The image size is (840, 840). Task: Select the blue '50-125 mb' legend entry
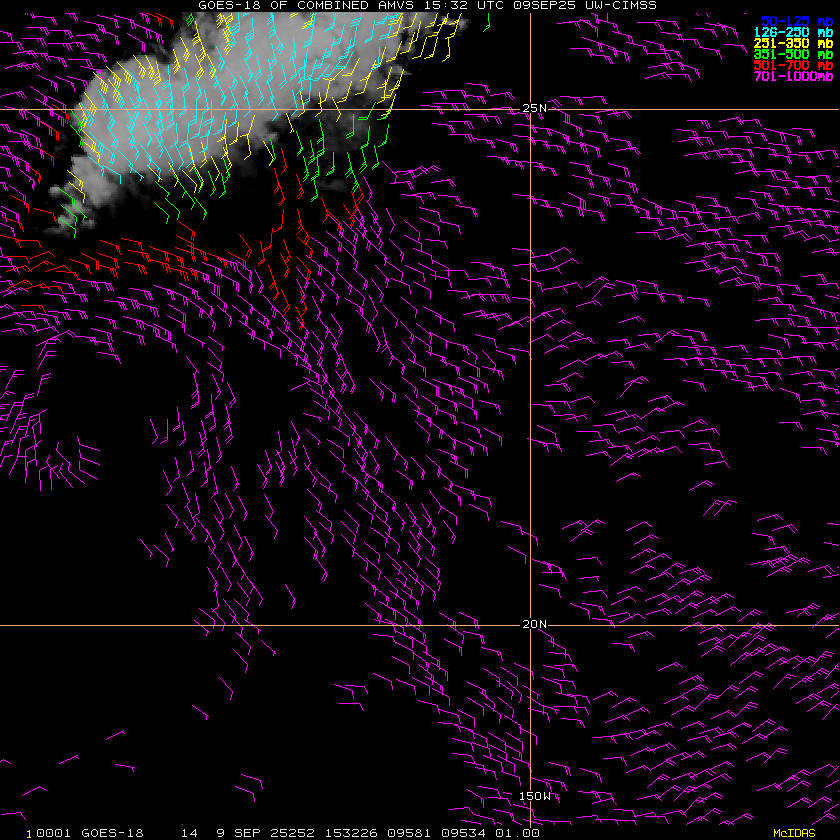point(797,21)
